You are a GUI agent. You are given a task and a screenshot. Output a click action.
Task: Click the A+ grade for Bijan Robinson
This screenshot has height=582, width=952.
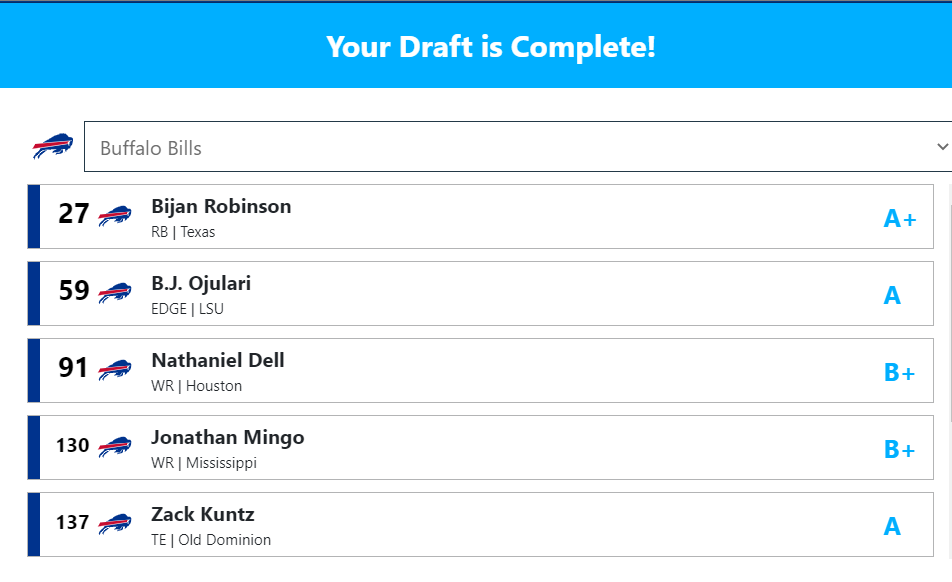899,218
